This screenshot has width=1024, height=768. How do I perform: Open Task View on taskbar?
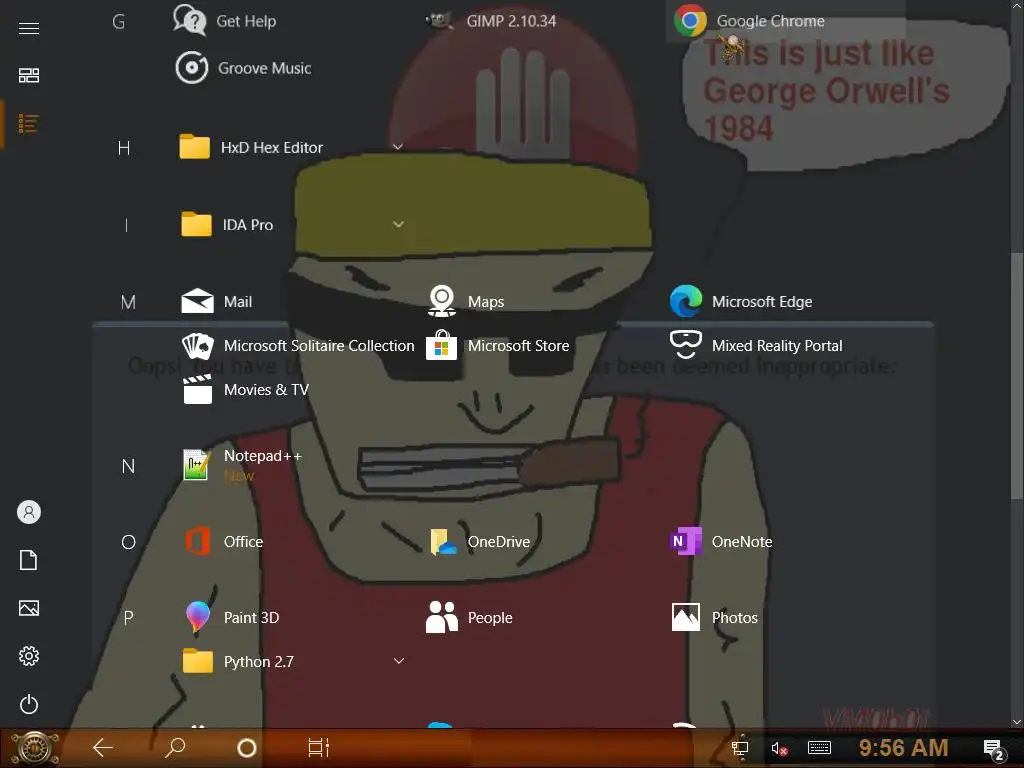319,747
